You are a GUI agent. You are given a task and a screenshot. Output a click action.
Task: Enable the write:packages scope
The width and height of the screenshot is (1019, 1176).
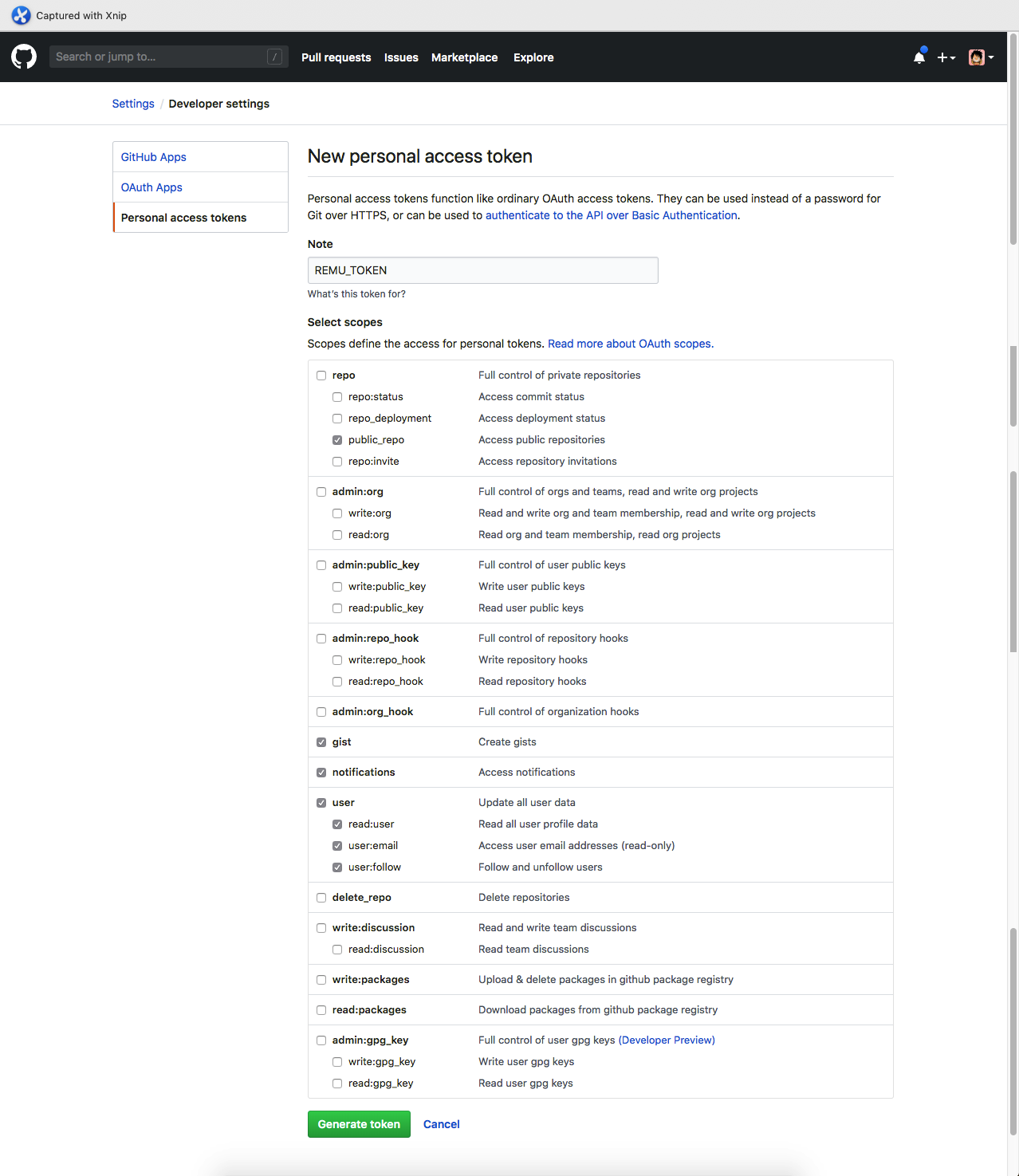click(321, 980)
